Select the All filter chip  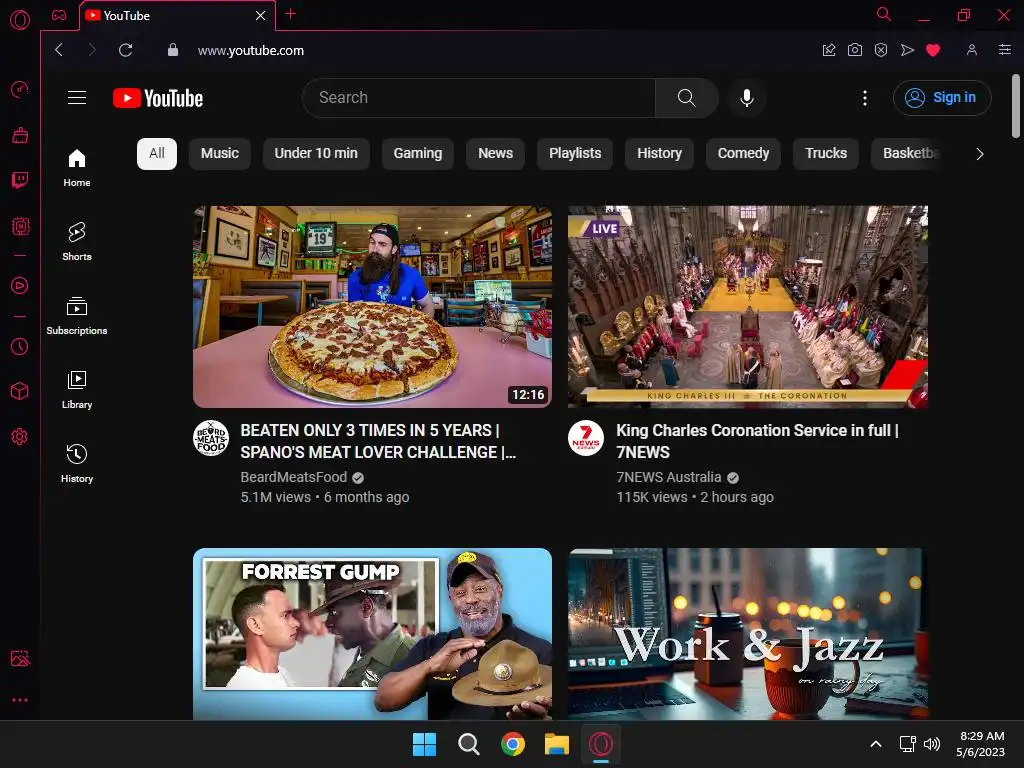tap(157, 153)
